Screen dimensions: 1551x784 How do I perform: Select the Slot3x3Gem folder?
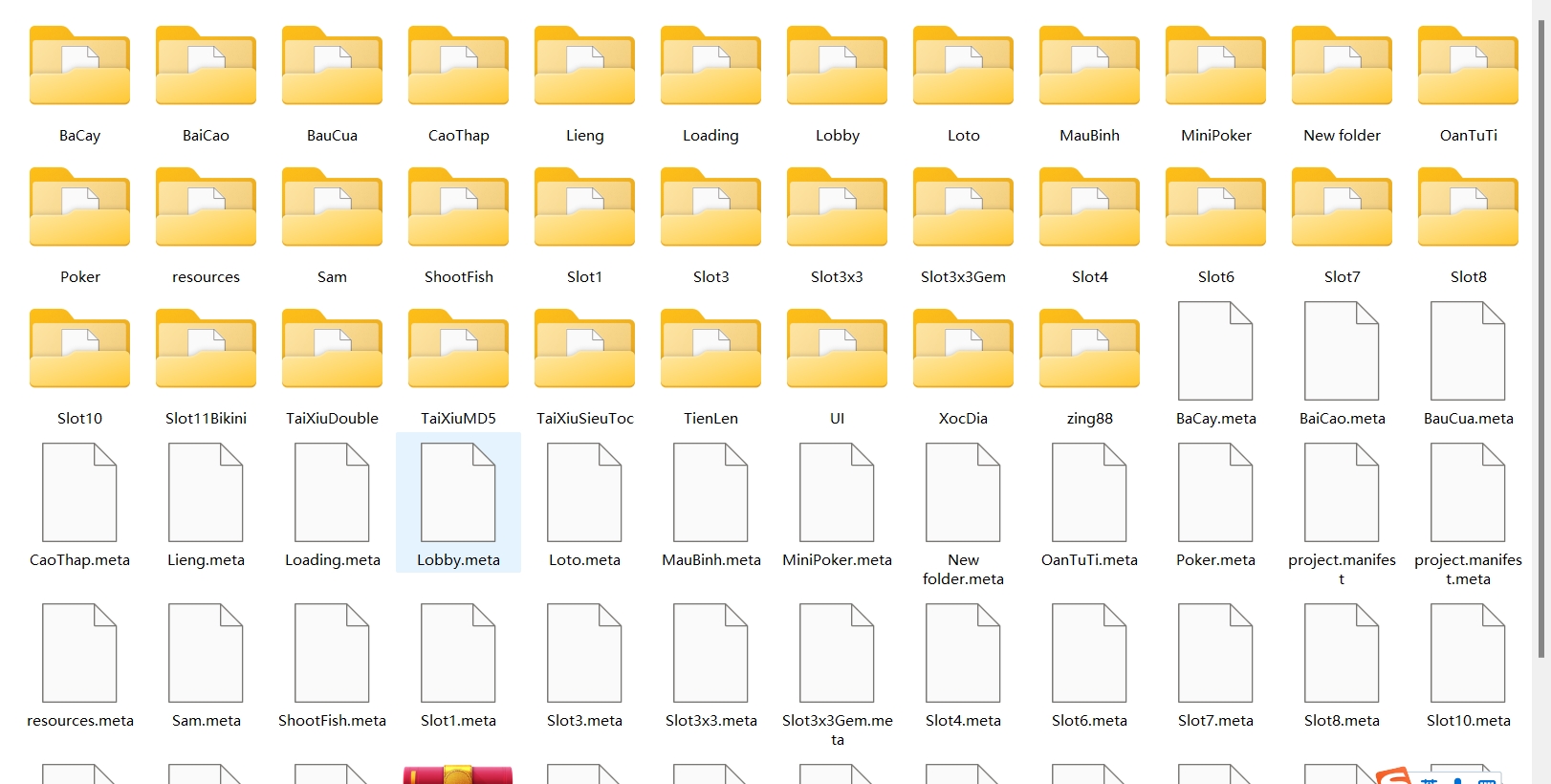coord(963,210)
